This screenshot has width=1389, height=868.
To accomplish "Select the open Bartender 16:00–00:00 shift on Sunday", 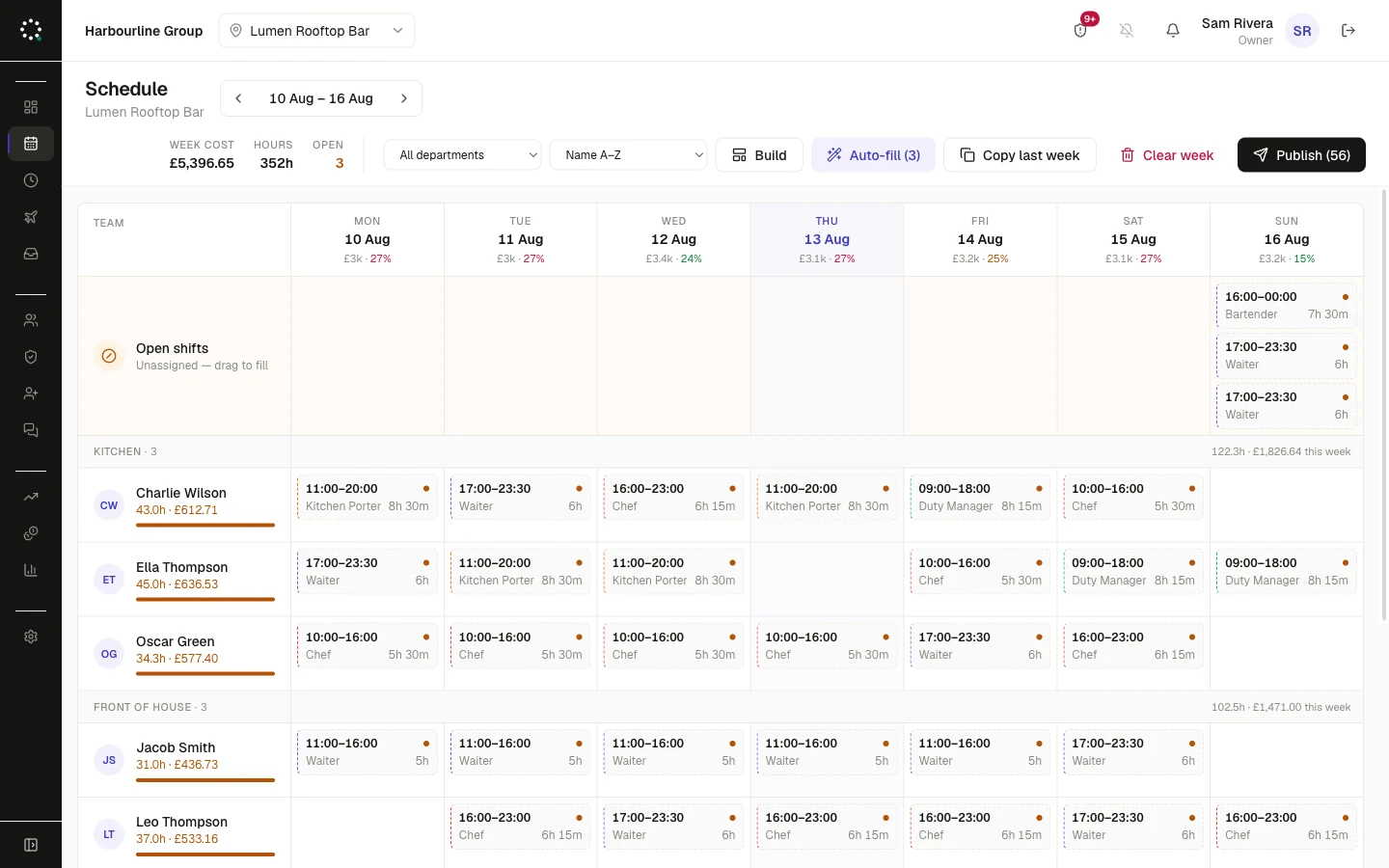I will point(1287,306).
